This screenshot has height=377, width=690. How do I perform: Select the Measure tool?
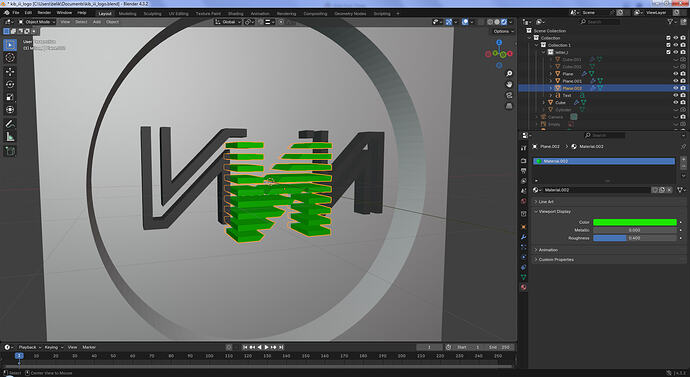tap(10, 137)
